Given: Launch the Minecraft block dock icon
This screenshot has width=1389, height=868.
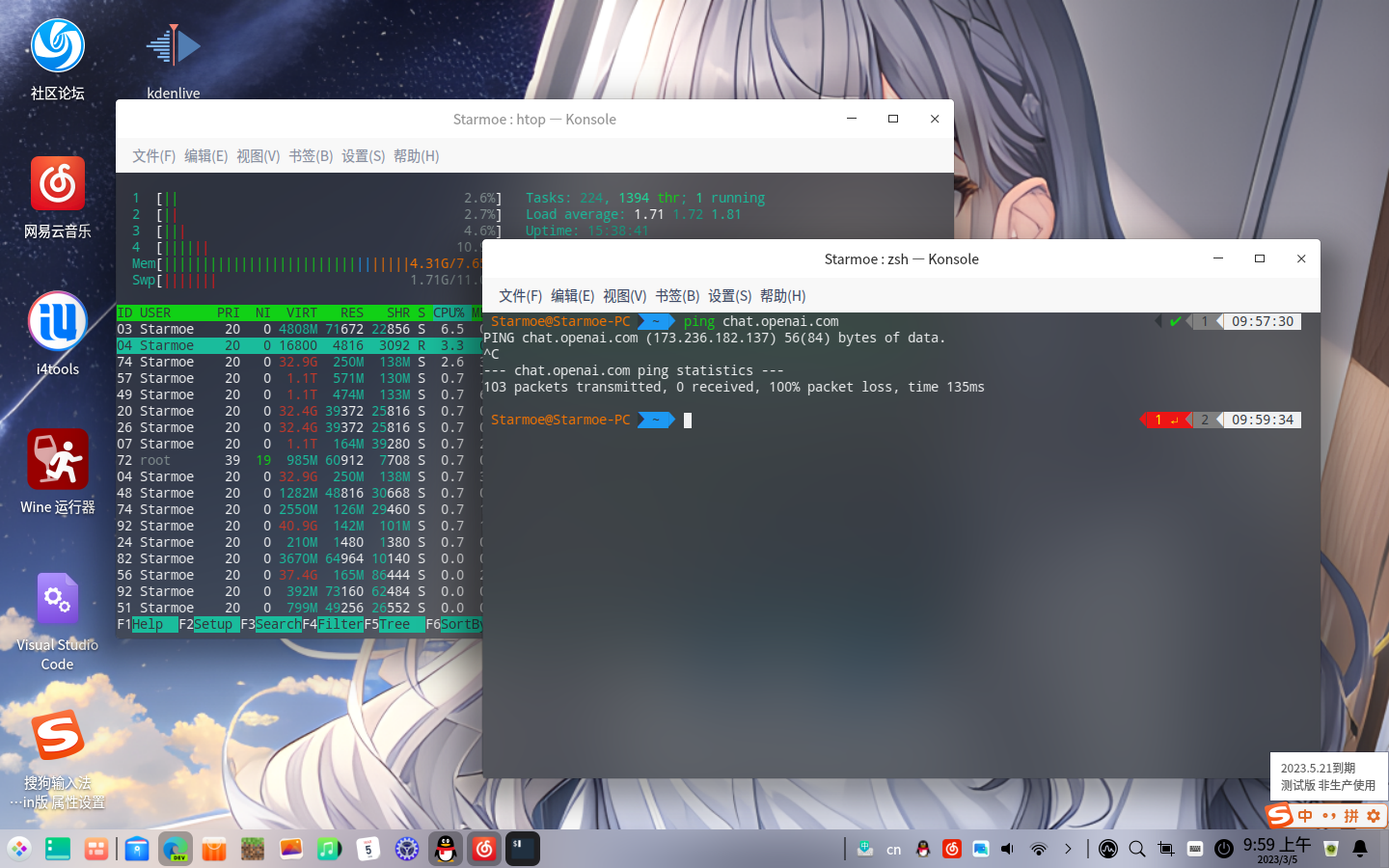Looking at the screenshot, I should [253, 849].
